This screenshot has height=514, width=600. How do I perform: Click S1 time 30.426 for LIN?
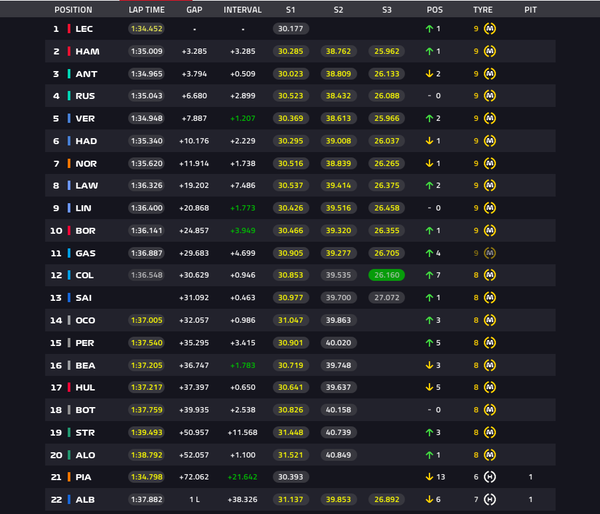[x=290, y=208]
